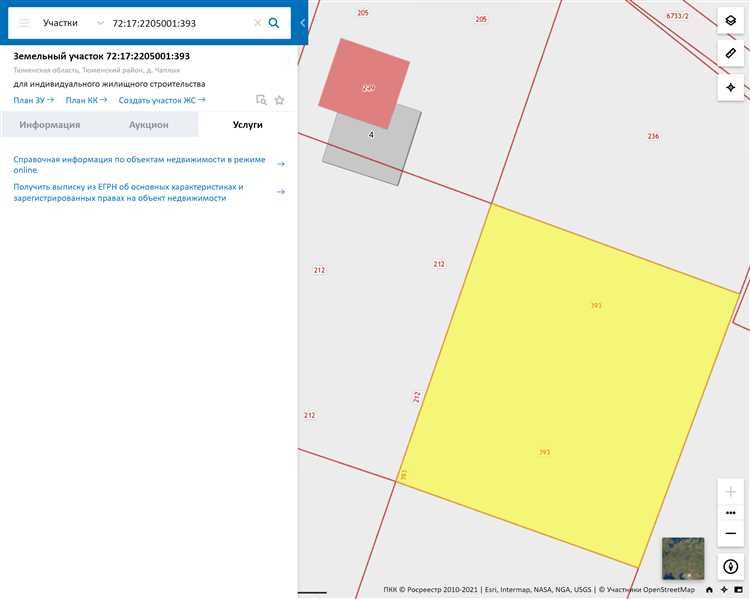Click the home icon in bottom bar
Screen dimensions: 750x599
tap(709, 590)
